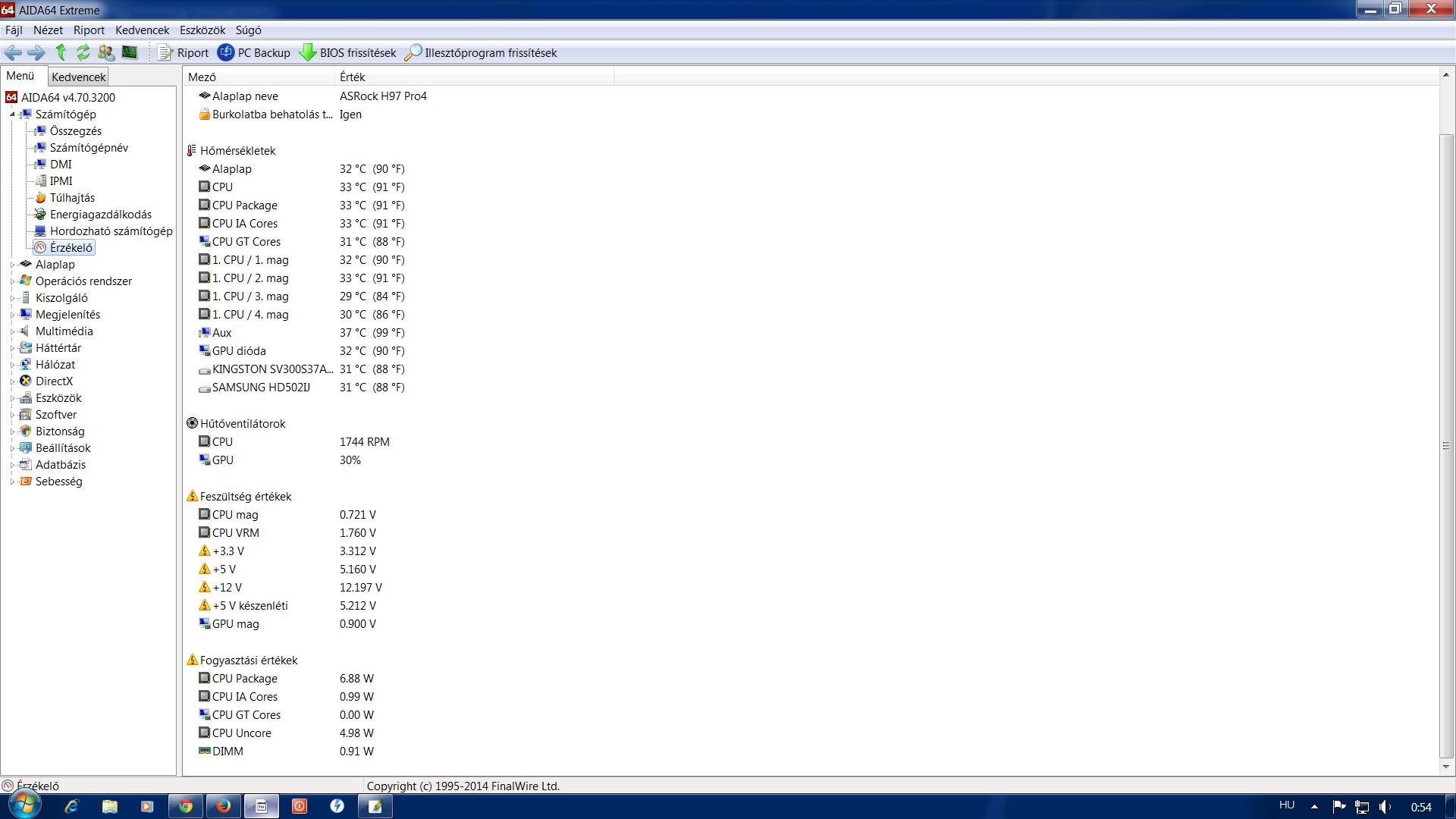Open the Súgó menu
1456x819 pixels.
coord(249,30)
